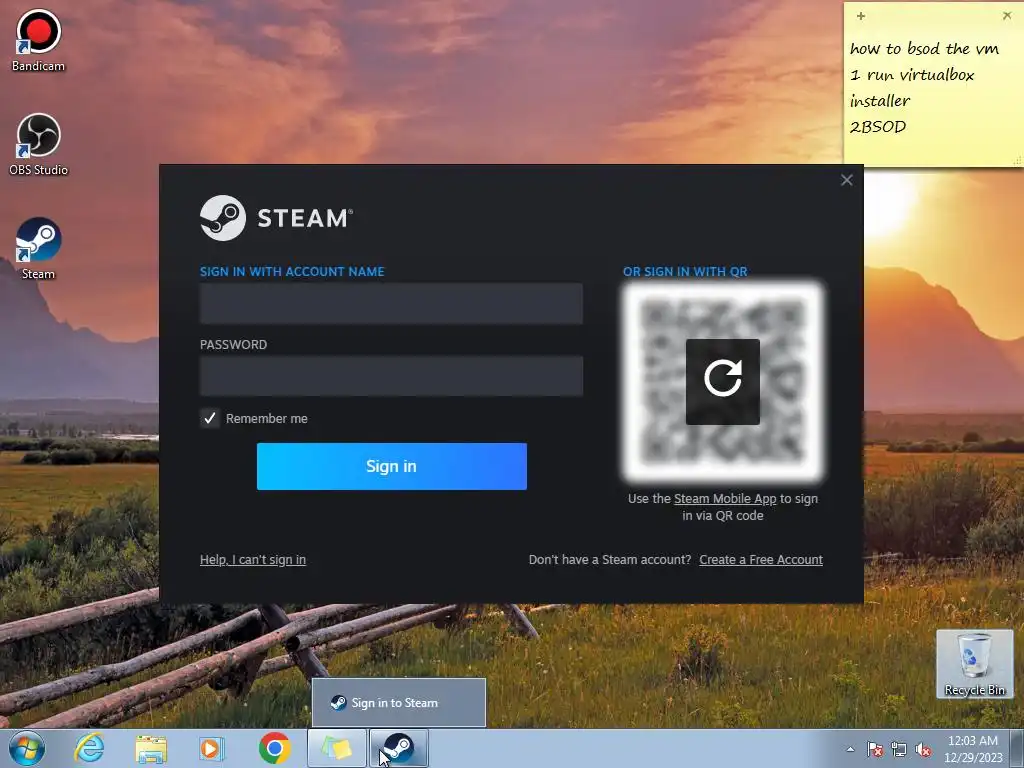Image resolution: width=1024 pixels, height=768 pixels.
Task: Open Google Chrome from the taskbar
Action: (x=274, y=748)
